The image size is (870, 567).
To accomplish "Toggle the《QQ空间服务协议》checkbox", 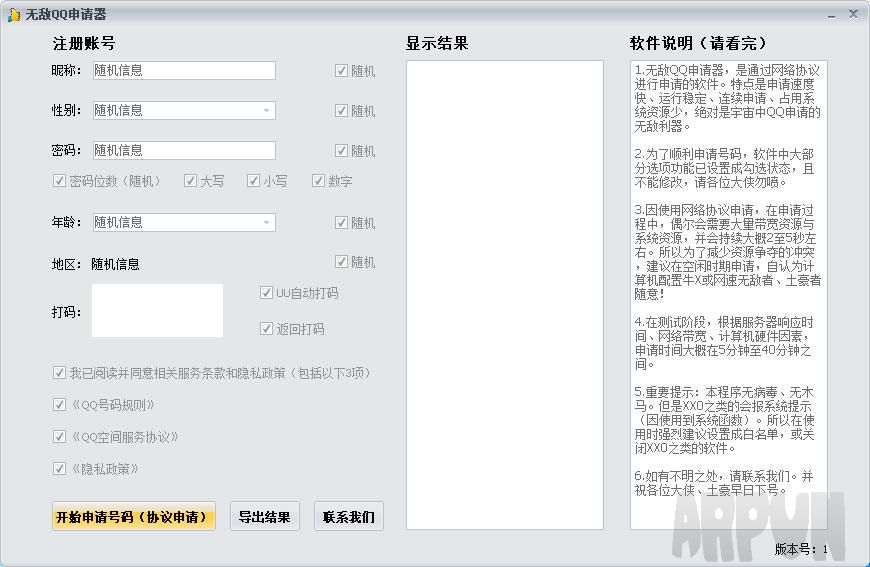I will pos(59,437).
